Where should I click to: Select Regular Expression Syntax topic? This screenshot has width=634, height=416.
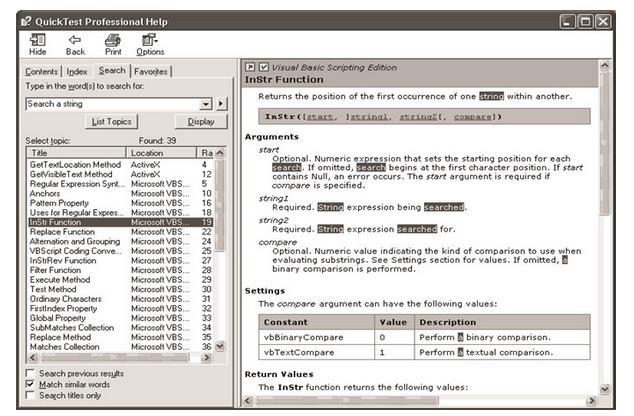pyautogui.click(x=120, y=184)
